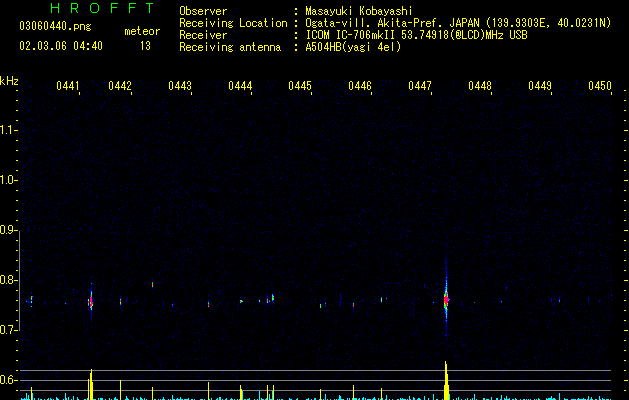This screenshot has height=400, width=629.
Task: Click the 1.0 kHz axis label
Action: (7, 180)
